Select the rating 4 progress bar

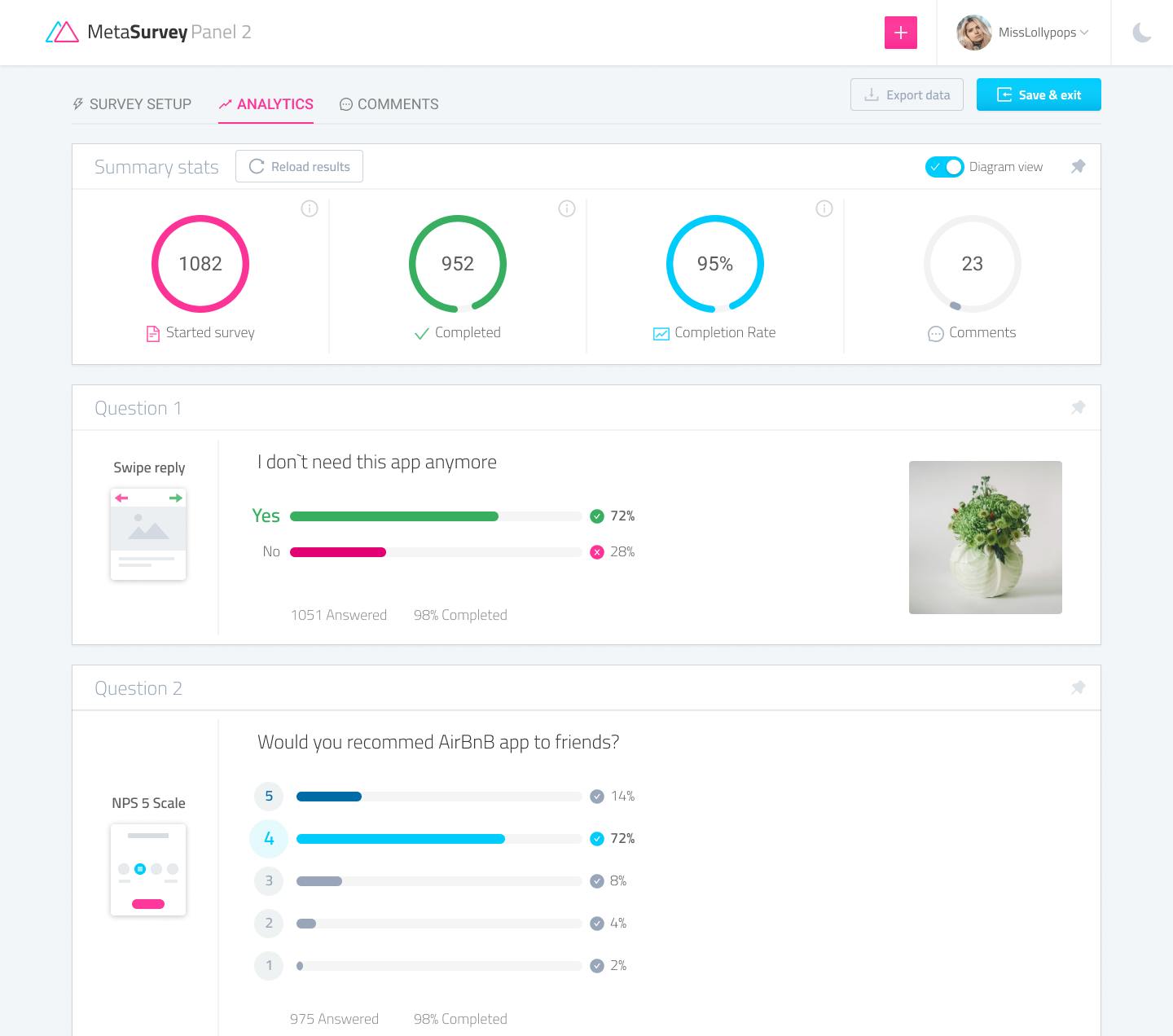tap(439, 839)
